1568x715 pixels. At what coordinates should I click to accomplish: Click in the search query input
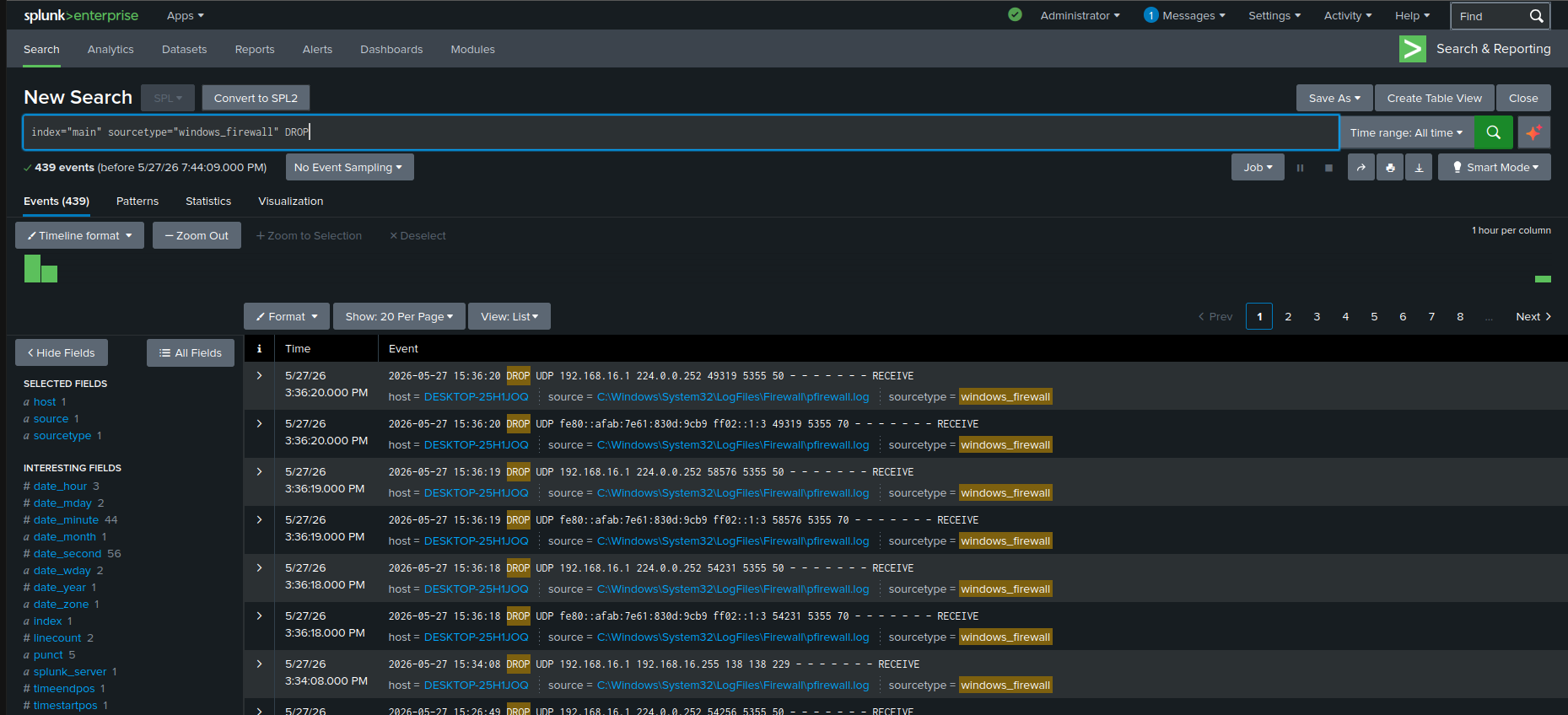tap(680, 132)
